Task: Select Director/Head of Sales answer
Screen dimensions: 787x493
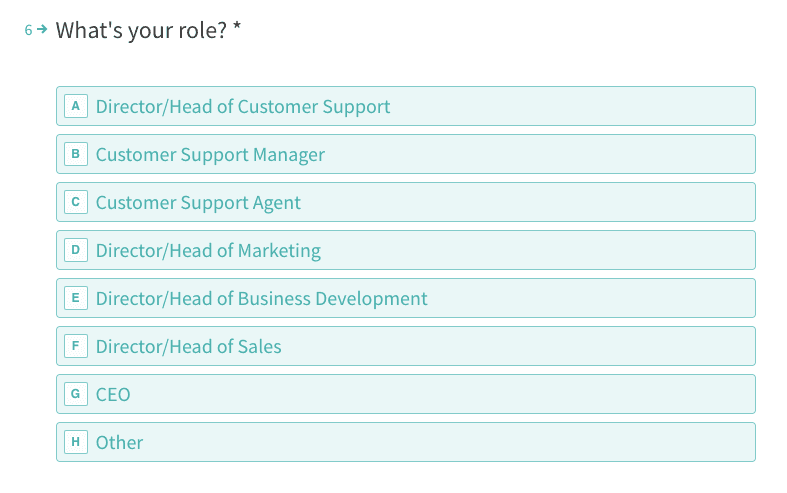Action: (x=188, y=346)
